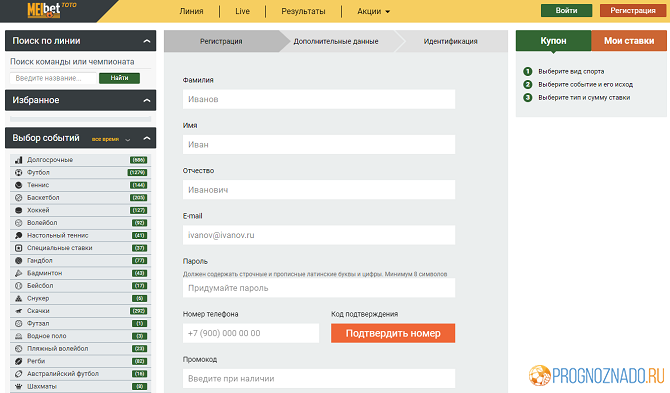Open the Футбол events row

[80, 173]
